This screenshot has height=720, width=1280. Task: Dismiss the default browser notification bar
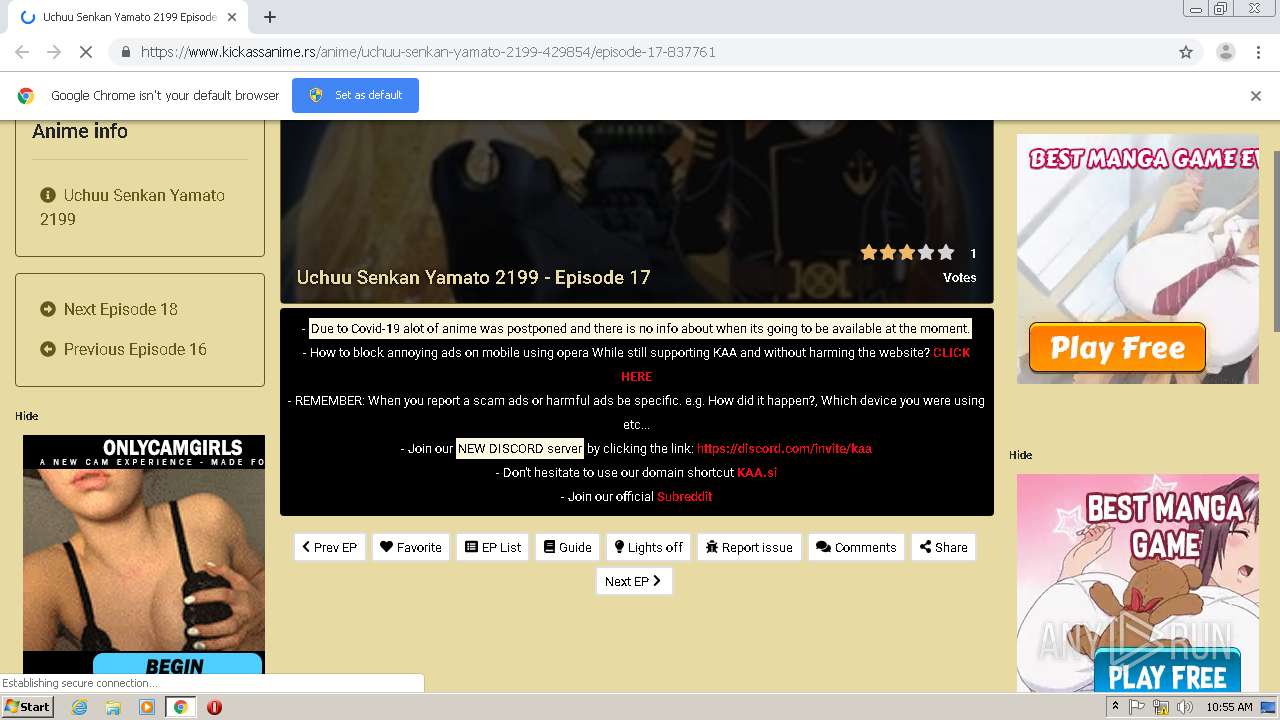click(x=1255, y=96)
